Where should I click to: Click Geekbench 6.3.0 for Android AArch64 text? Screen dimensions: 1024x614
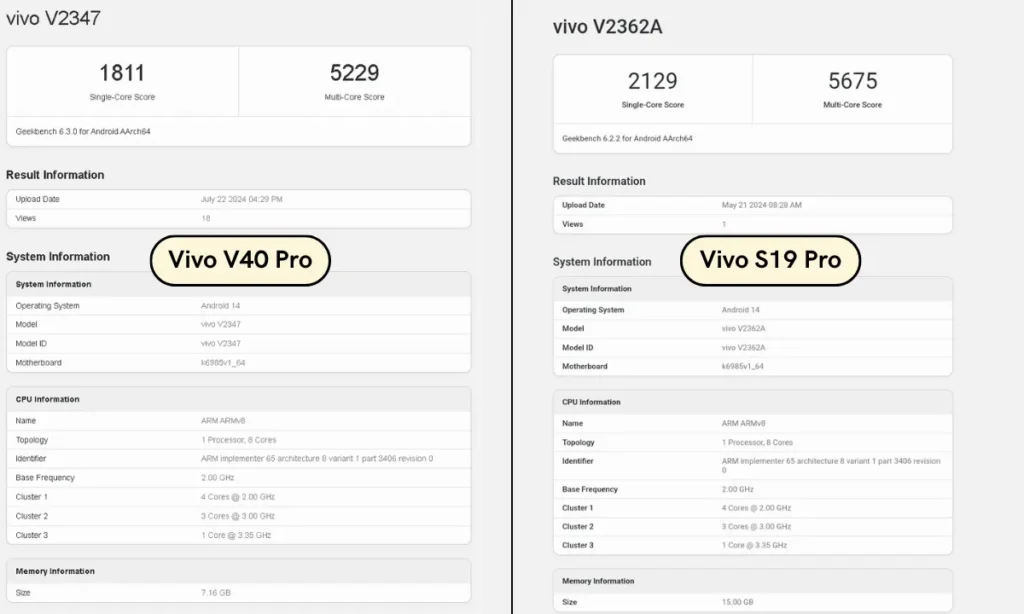click(83, 131)
